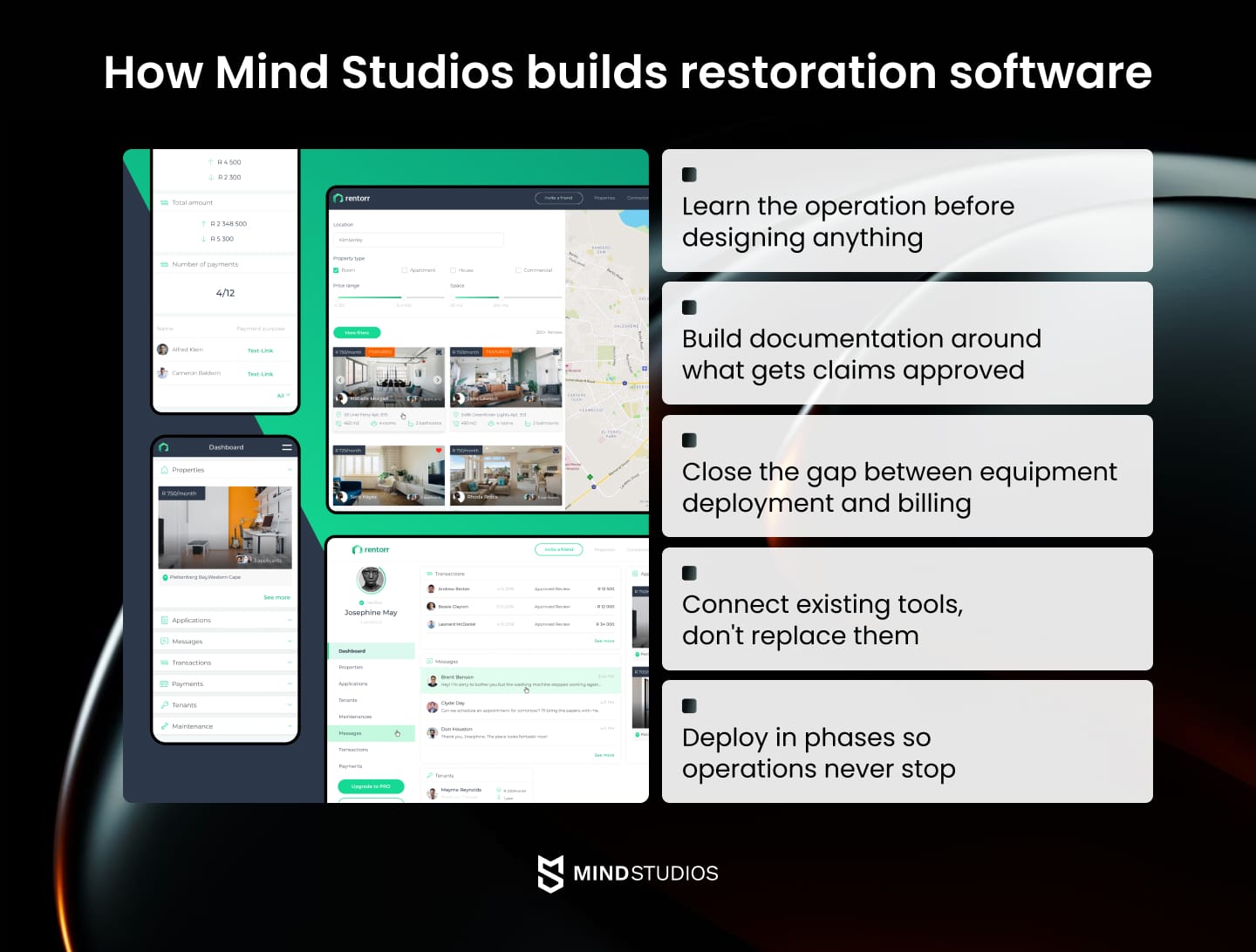Click the red heart on R 725/month listing
1256x952 pixels.
[x=439, y=451]
